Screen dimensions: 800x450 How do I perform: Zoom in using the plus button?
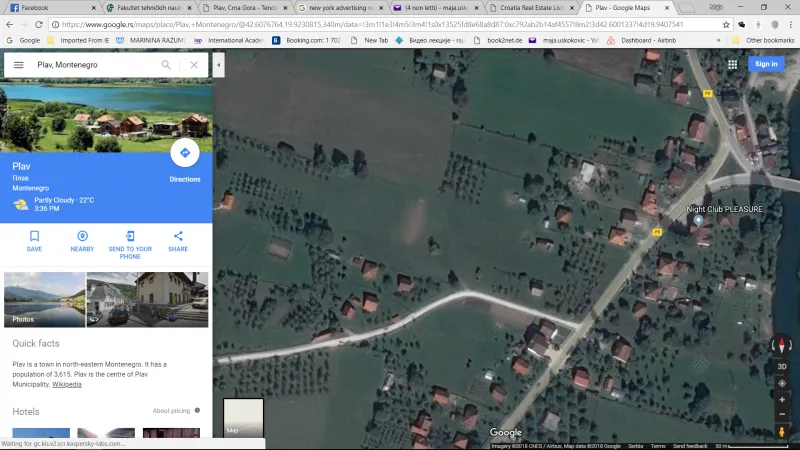point(782,399)
